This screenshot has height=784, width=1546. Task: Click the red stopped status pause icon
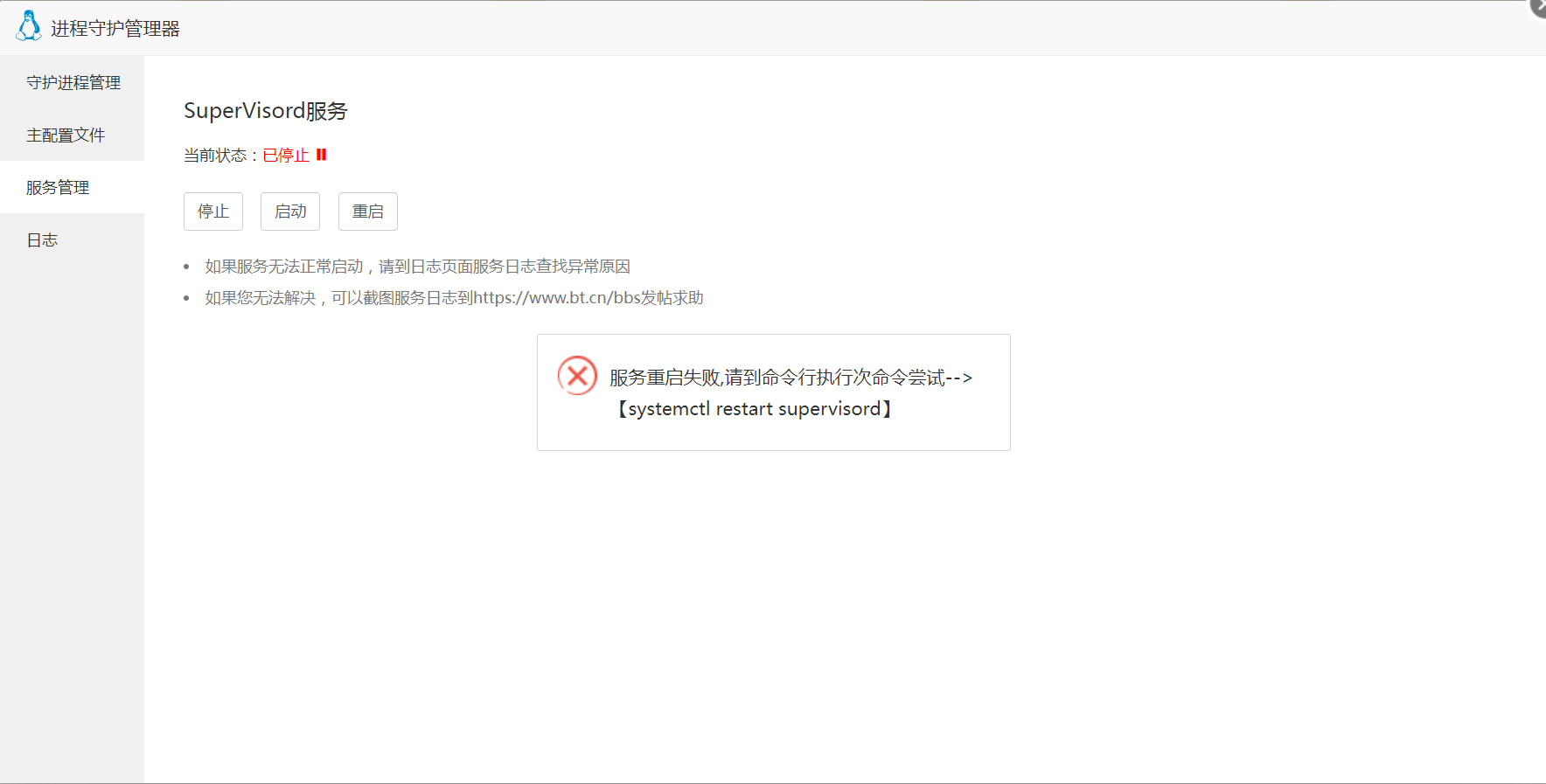pos(321,155)
